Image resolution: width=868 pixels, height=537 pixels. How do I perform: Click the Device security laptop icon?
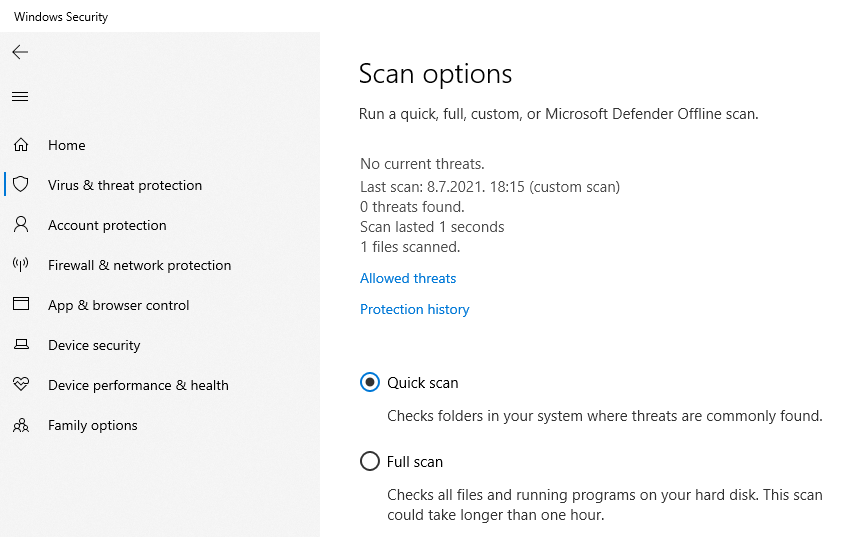(21, 345)
